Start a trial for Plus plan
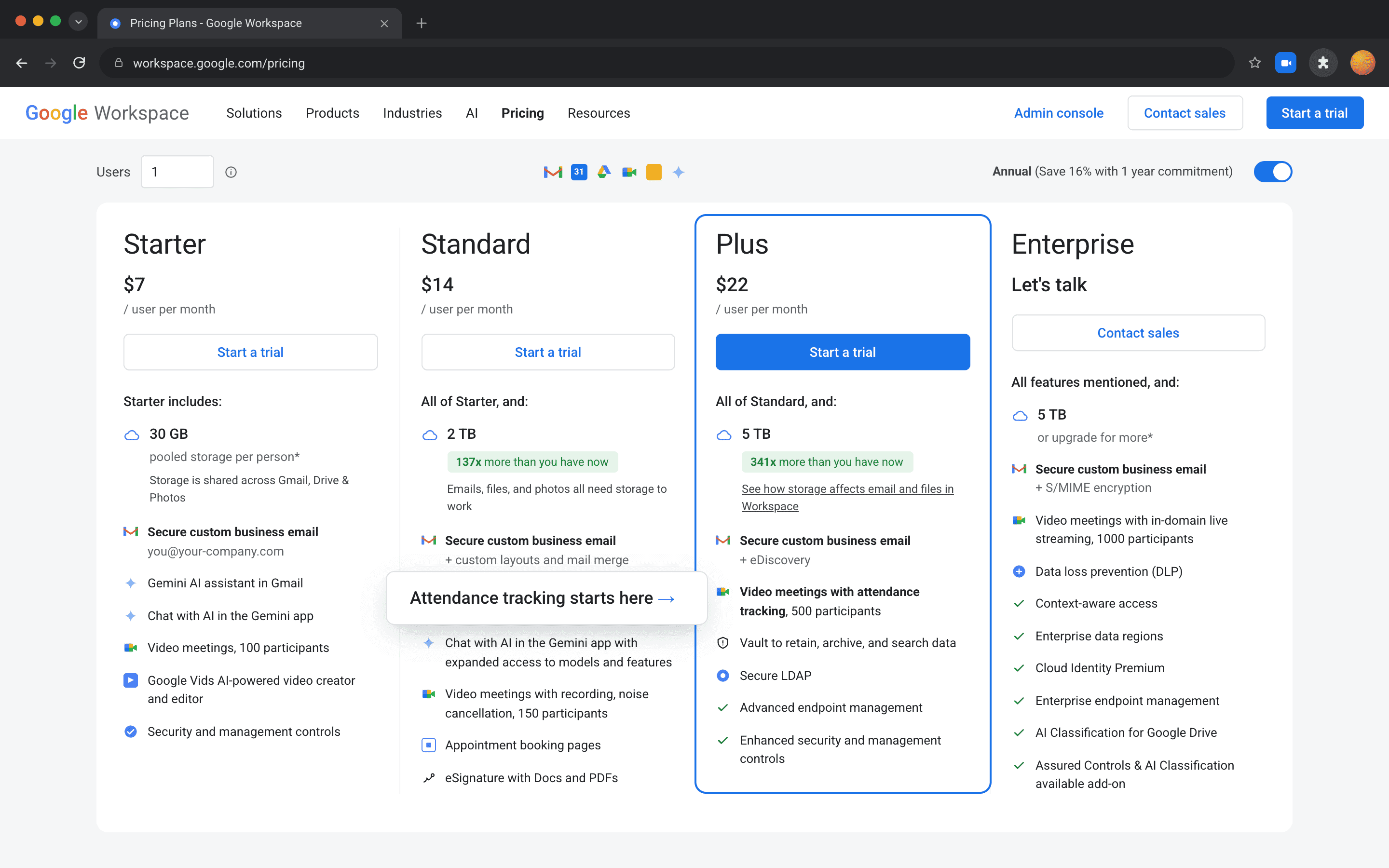The image size is (1389, 868). click(x=843, y=352)
